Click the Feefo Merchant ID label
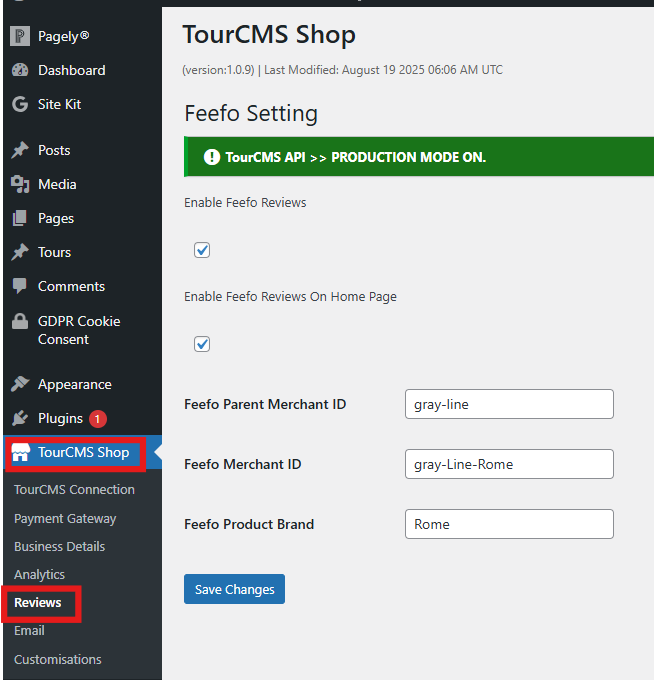The width and height of the screenshot is (654, 680). tap(242, 464)
